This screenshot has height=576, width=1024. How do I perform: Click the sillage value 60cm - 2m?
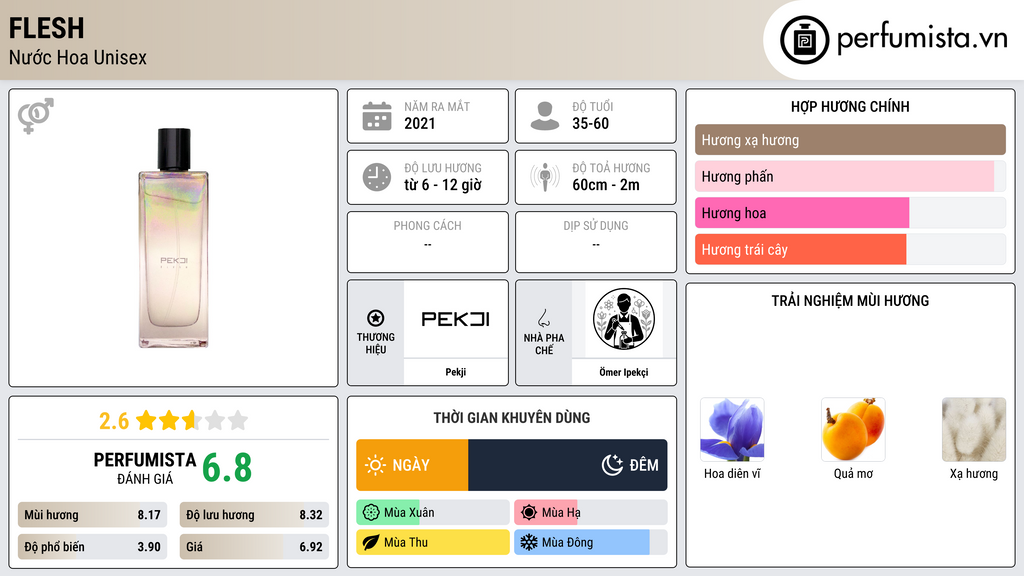606,185
